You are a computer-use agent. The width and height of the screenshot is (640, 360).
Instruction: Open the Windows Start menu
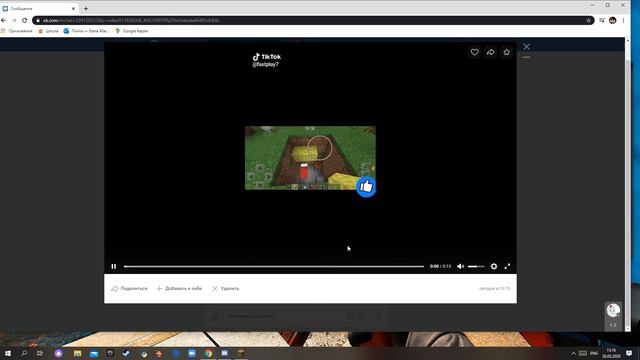pos(8,353)
